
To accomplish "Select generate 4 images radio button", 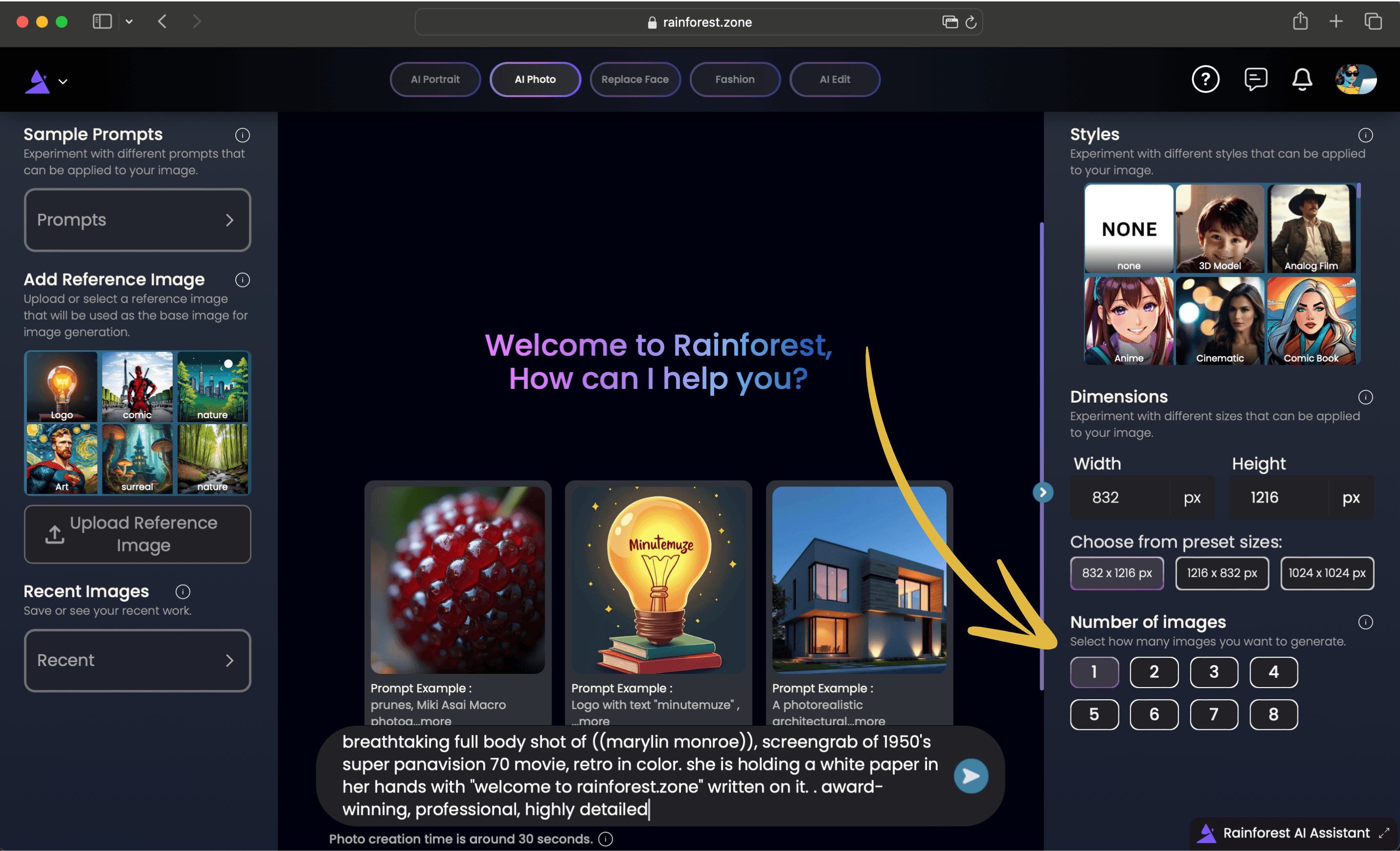I will (x=1275, y=671).
